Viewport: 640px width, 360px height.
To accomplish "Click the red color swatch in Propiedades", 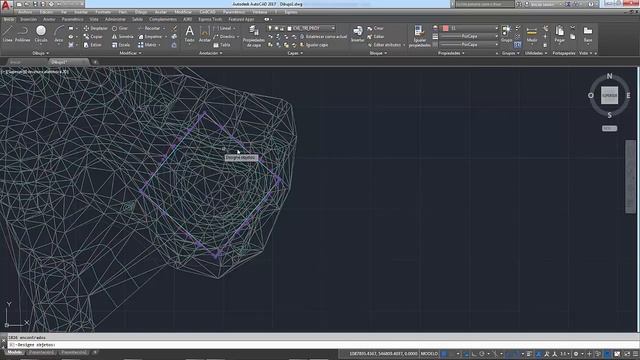I will [x=445, y=28].
